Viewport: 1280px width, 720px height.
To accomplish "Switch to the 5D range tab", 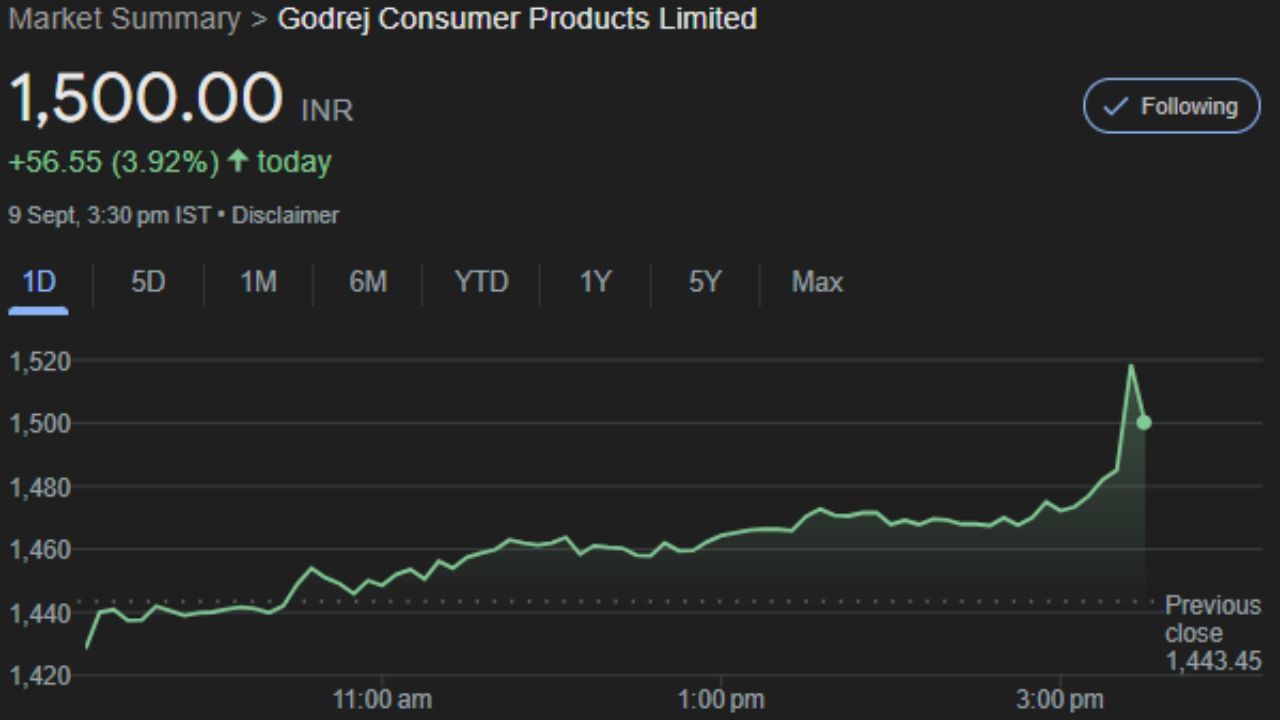I will [148, 283].
